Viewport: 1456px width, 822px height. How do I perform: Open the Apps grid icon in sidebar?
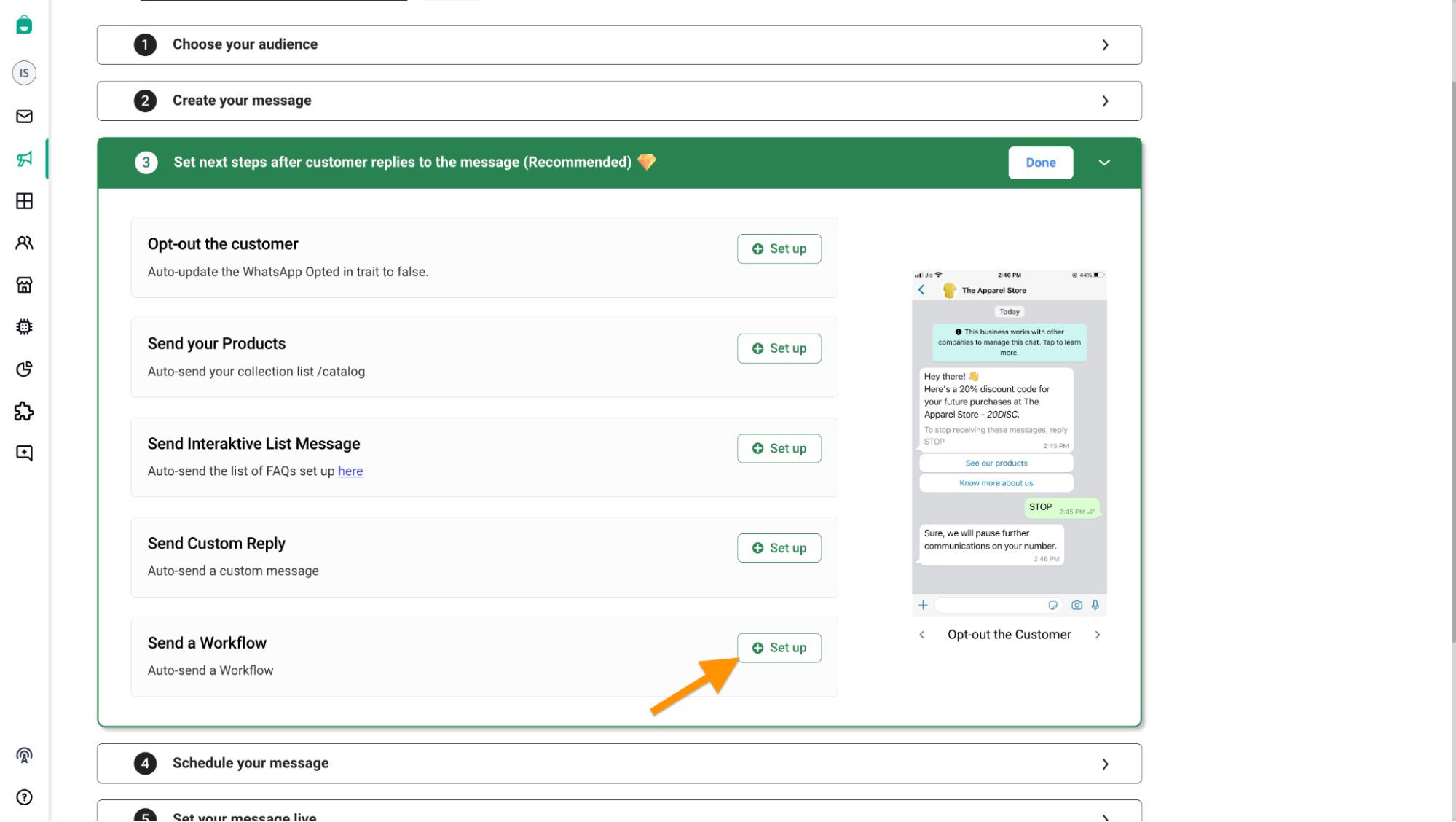click(24, 201)
